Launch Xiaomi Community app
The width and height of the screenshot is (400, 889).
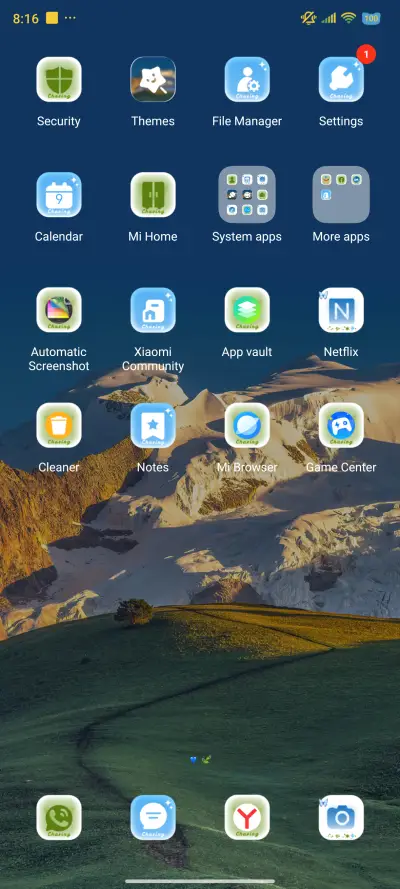(153, 310)
